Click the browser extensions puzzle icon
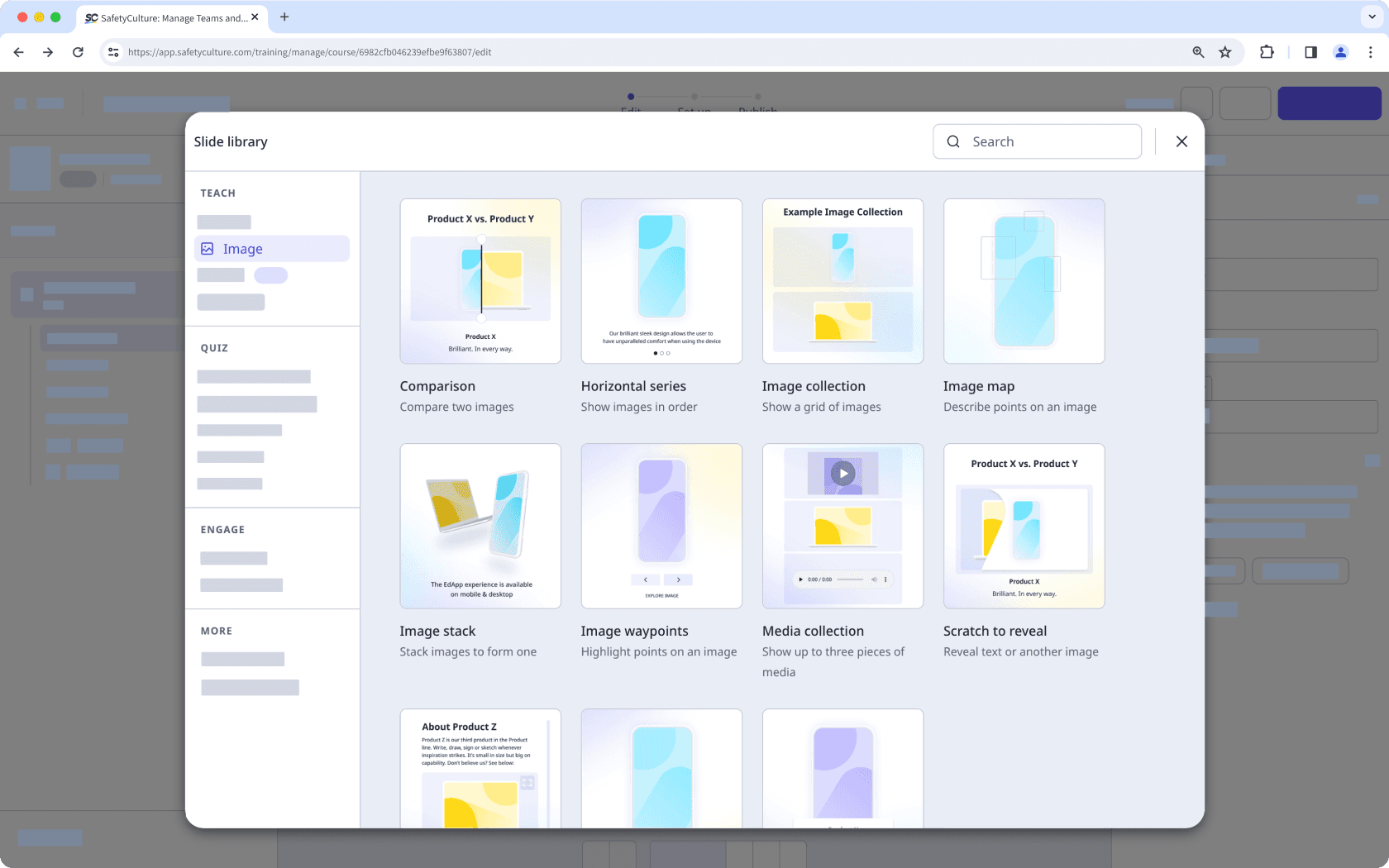This screenshot has width=1389, height=868. point(1267,51)
